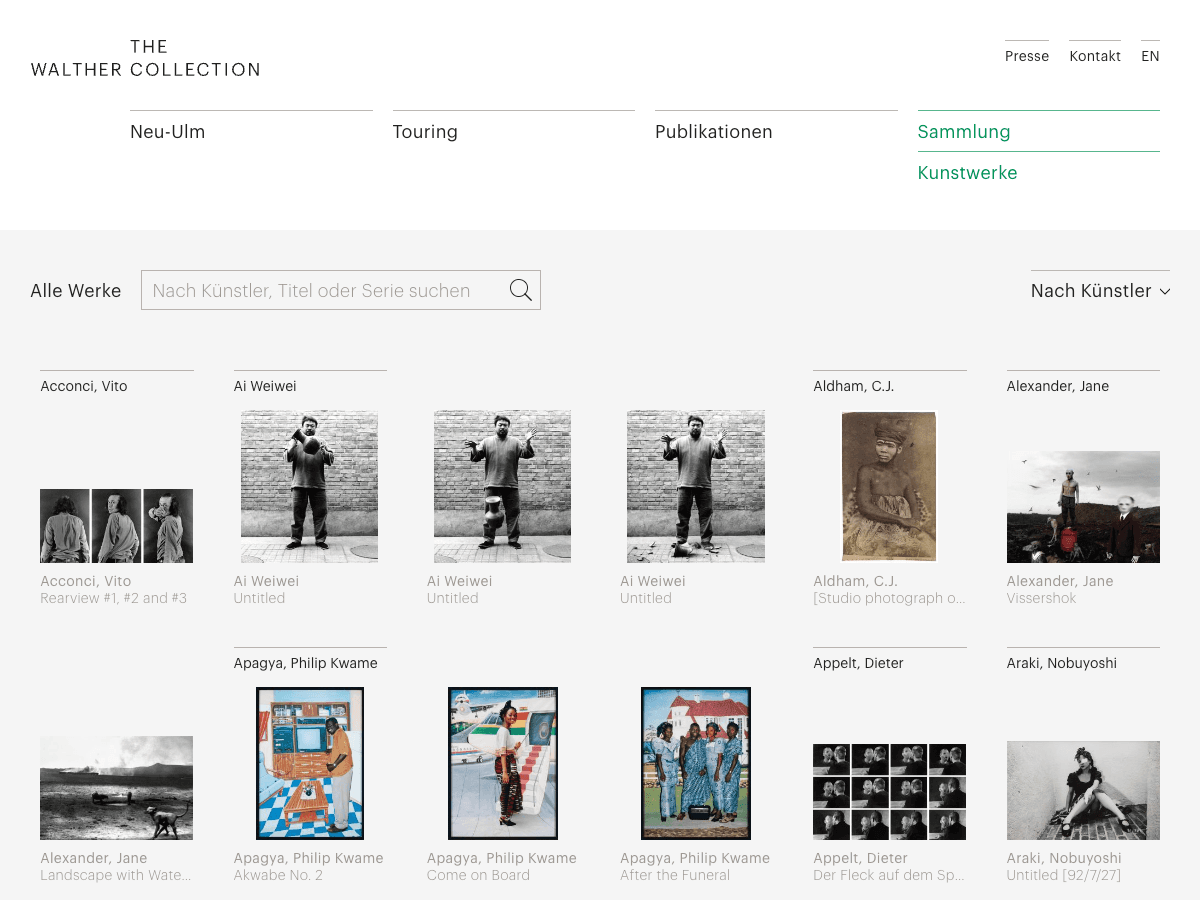The height and width of the screenshot is (900, 1200).
Task: Open the Publikationen menu item
Action: click(714, 132)
